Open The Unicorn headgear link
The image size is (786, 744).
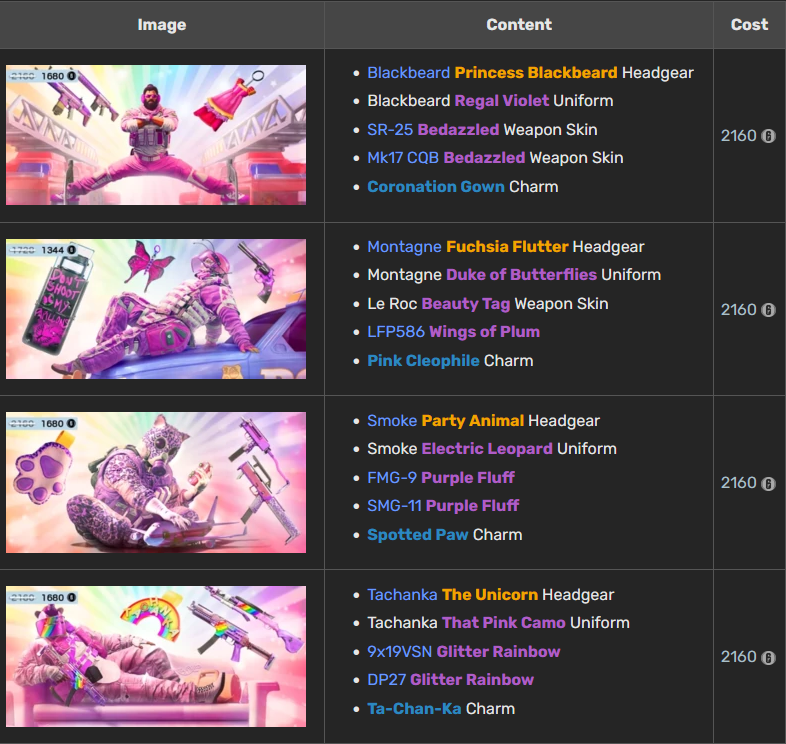(x=490, y=595)
